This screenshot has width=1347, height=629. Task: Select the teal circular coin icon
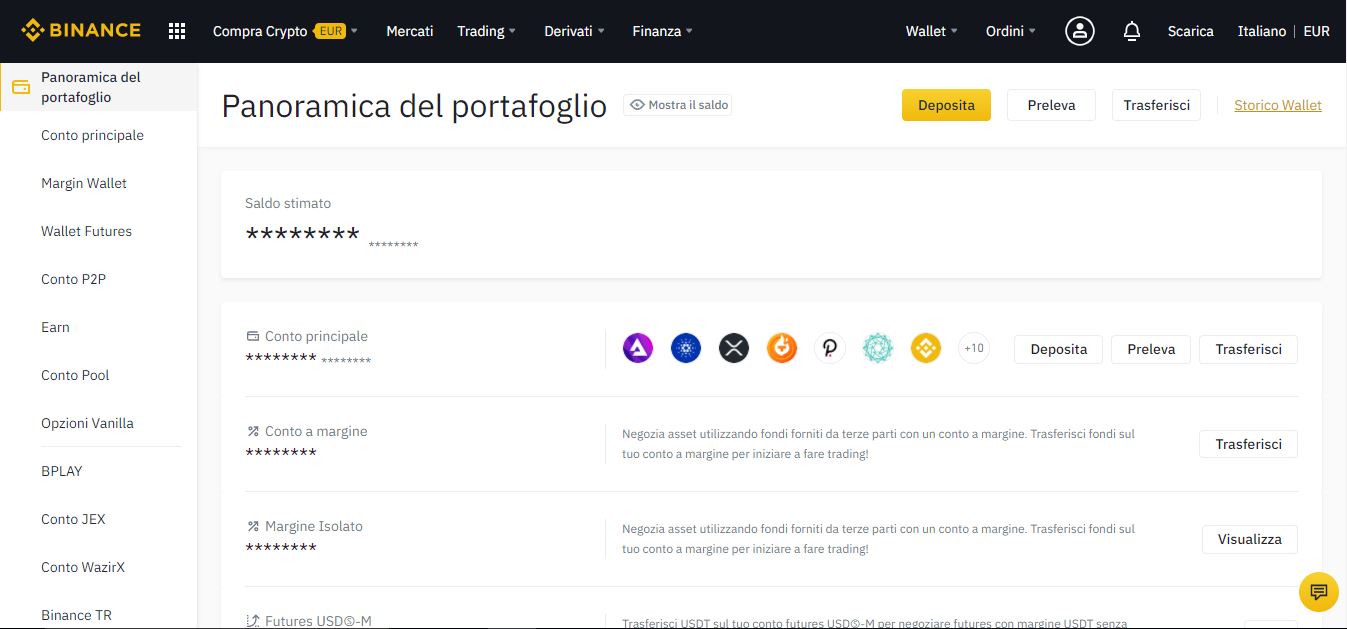(x=878, y=348)
